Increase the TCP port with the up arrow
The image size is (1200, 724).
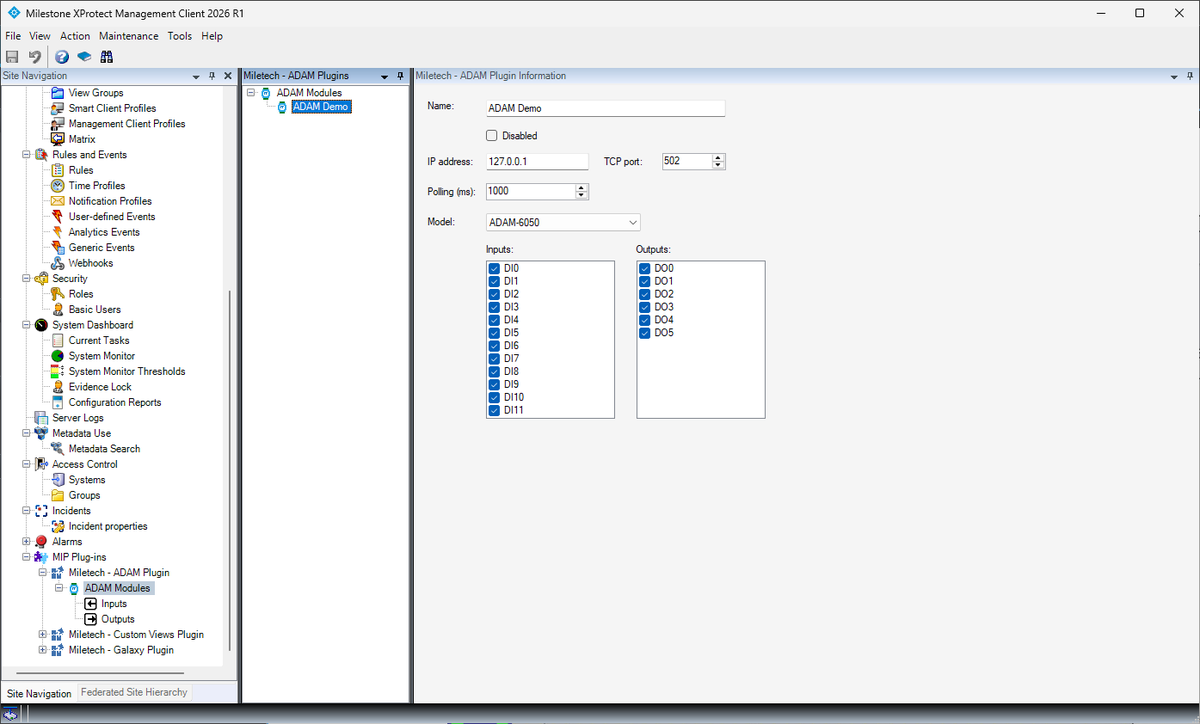click(718, 158)
